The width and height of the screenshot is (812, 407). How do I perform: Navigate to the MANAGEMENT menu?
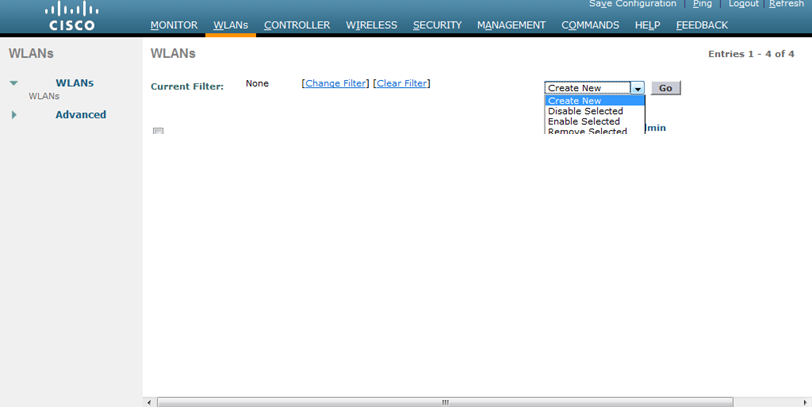click(x=511, y=25)
